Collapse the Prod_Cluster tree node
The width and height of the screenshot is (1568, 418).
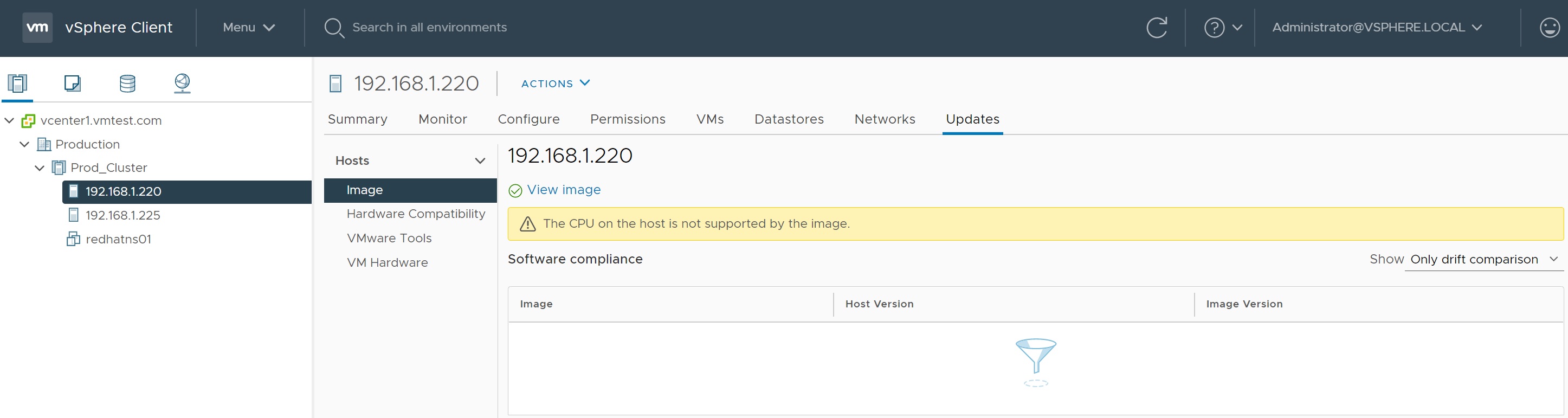pyautogui.click(x=40, y=168)
